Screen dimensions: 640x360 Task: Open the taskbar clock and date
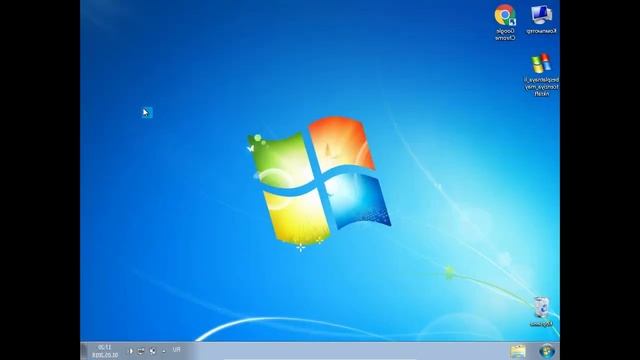point(105,351)
